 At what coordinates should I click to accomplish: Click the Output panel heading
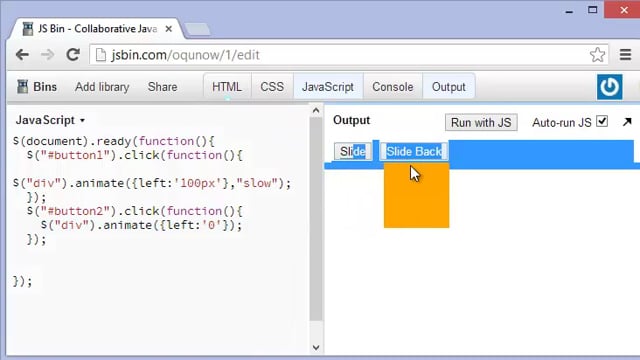351,120
